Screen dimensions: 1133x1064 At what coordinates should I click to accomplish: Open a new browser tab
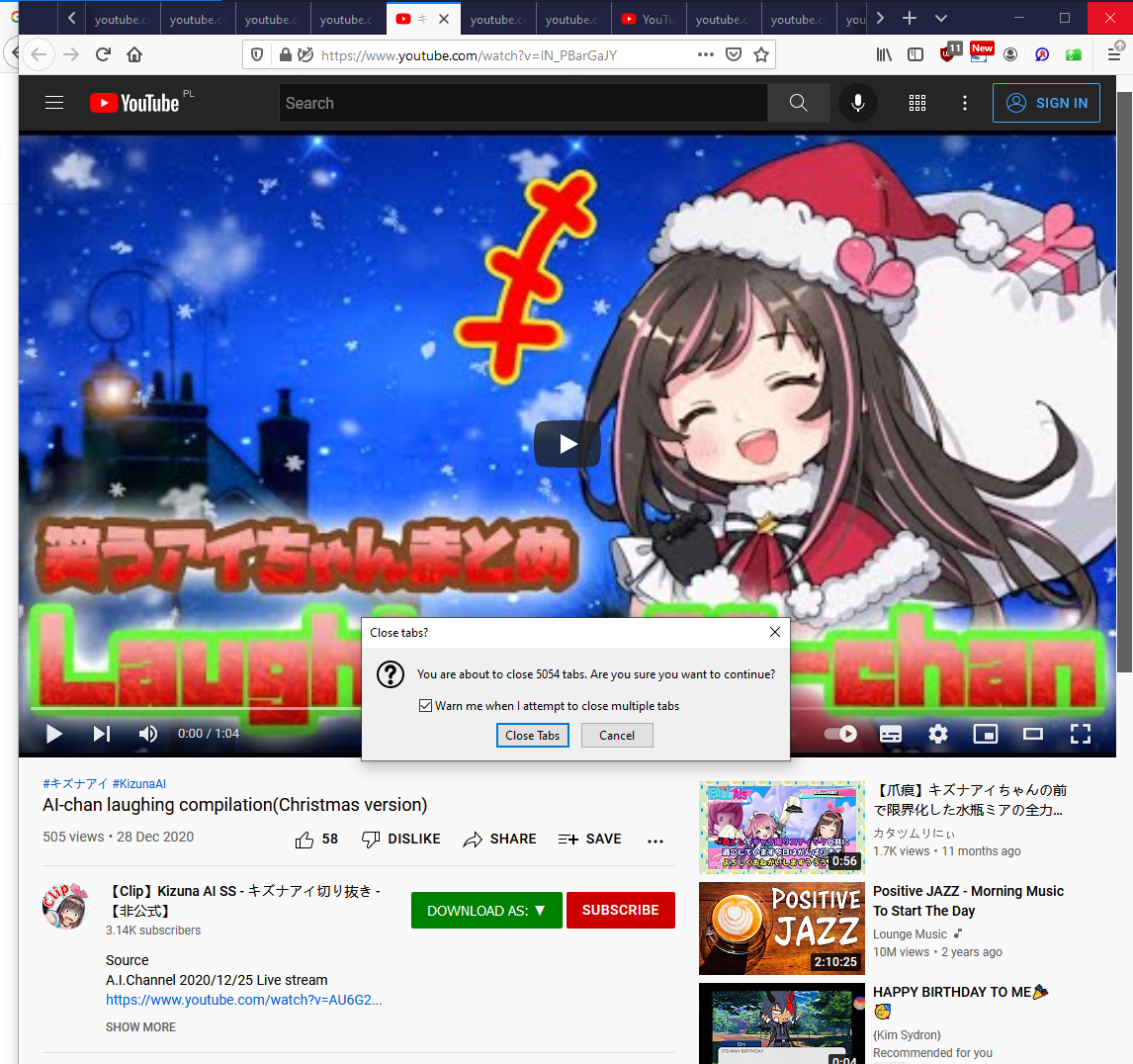click(x=910, y=18)
